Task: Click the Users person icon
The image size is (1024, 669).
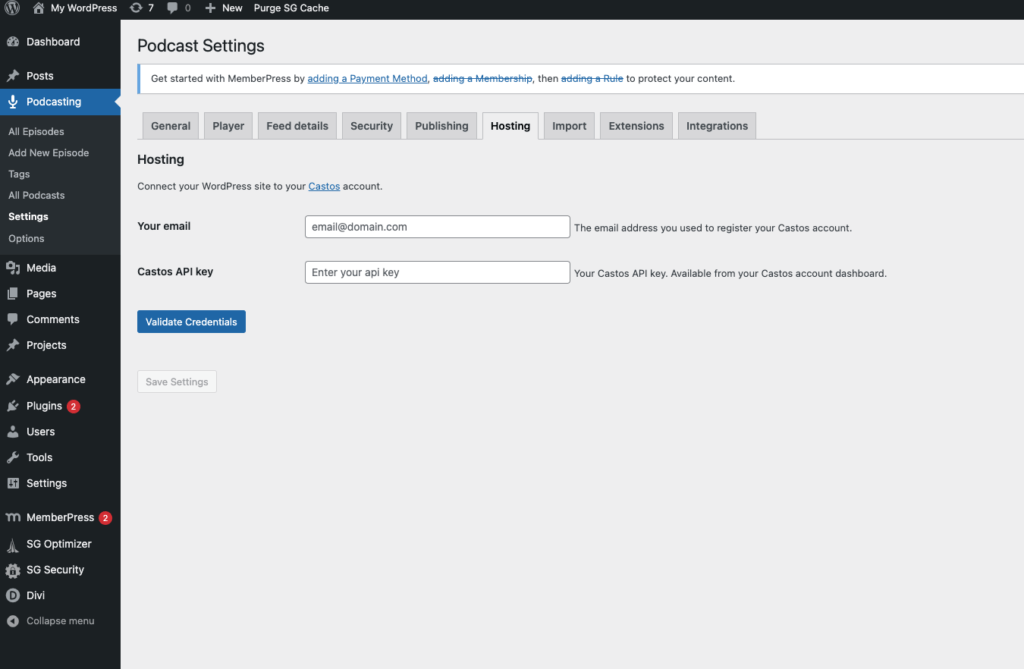Action: [13, 432]
